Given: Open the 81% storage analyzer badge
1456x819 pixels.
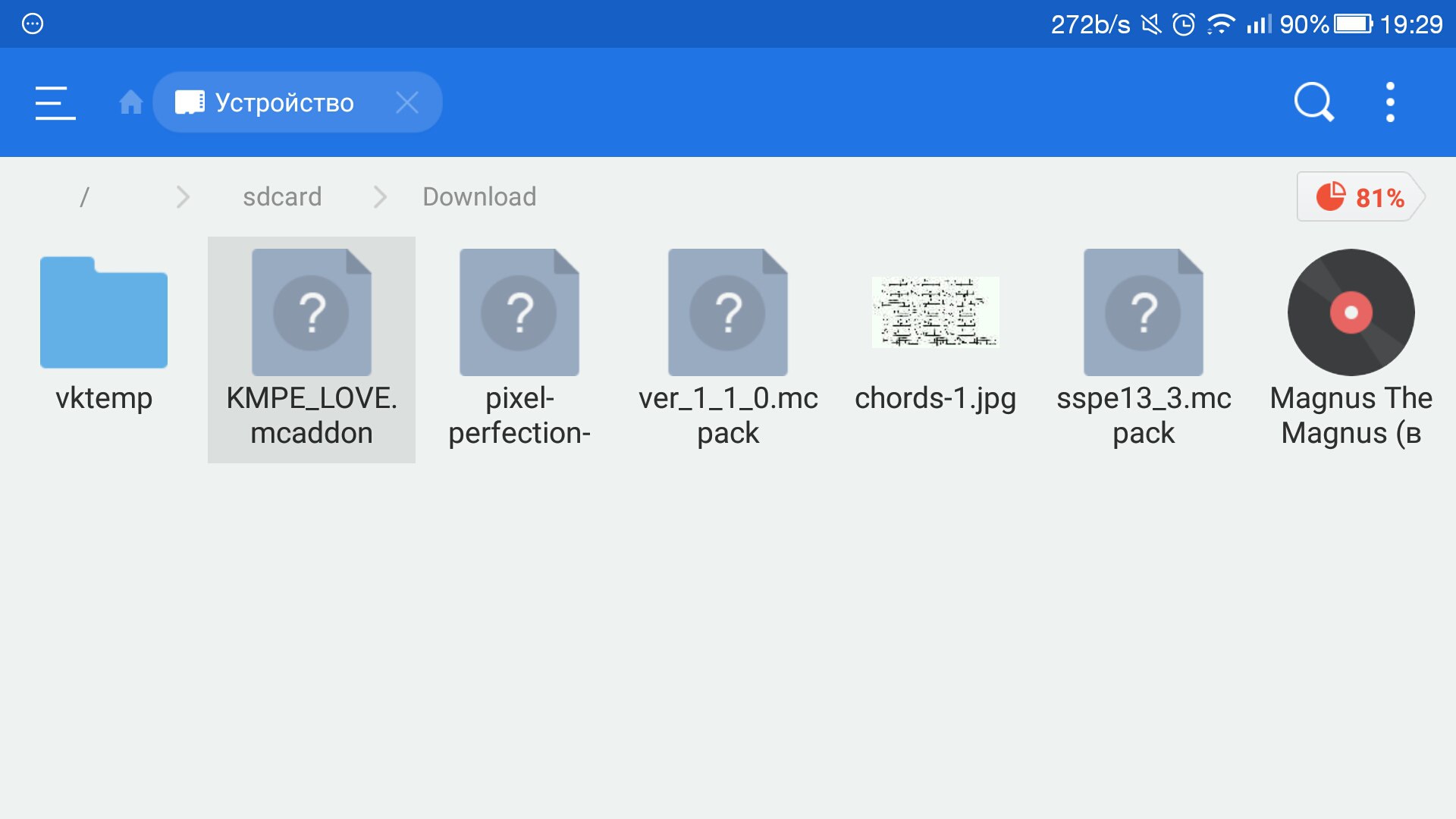Looking at the screenshot, I should (1360, 197).
